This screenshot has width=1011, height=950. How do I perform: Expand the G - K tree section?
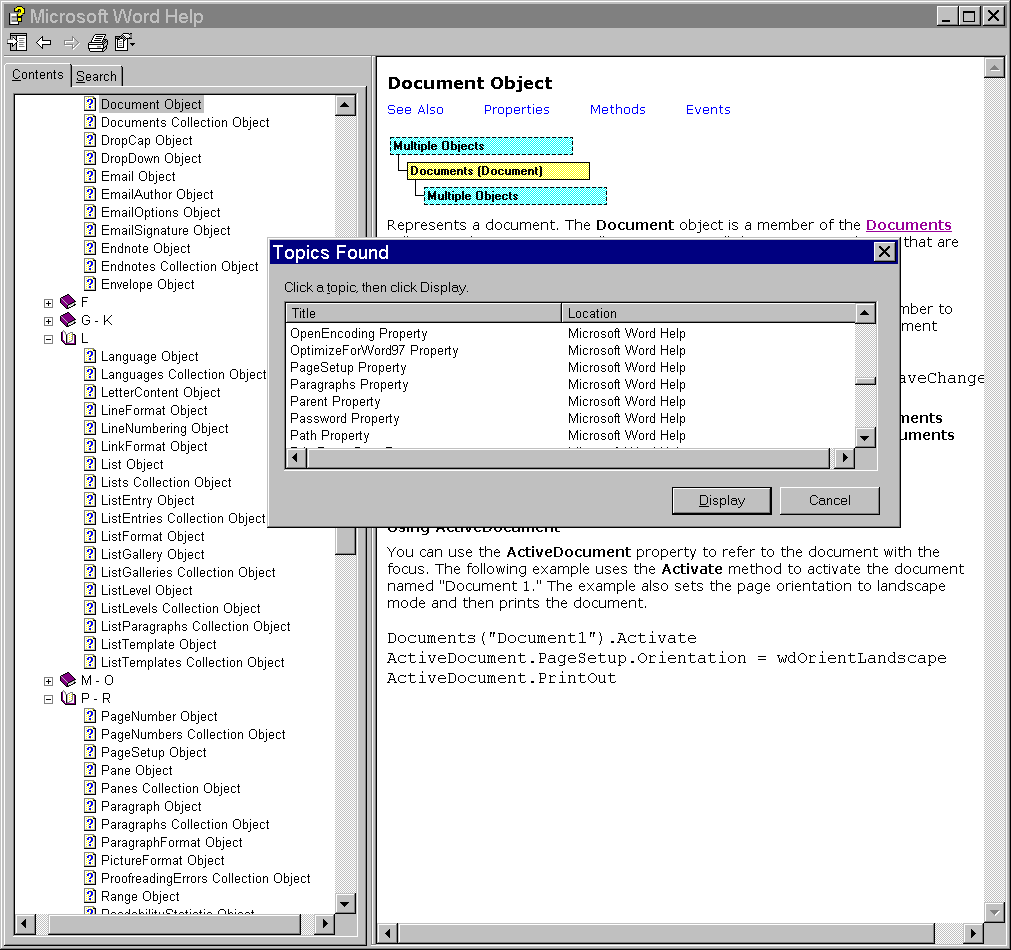[48, 320]
